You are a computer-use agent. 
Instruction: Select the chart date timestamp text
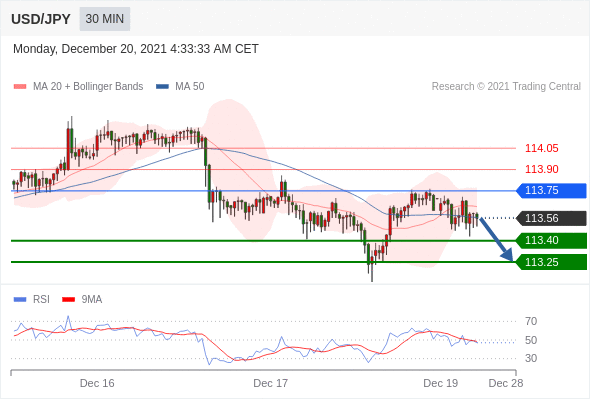click(x=136, y=49)
